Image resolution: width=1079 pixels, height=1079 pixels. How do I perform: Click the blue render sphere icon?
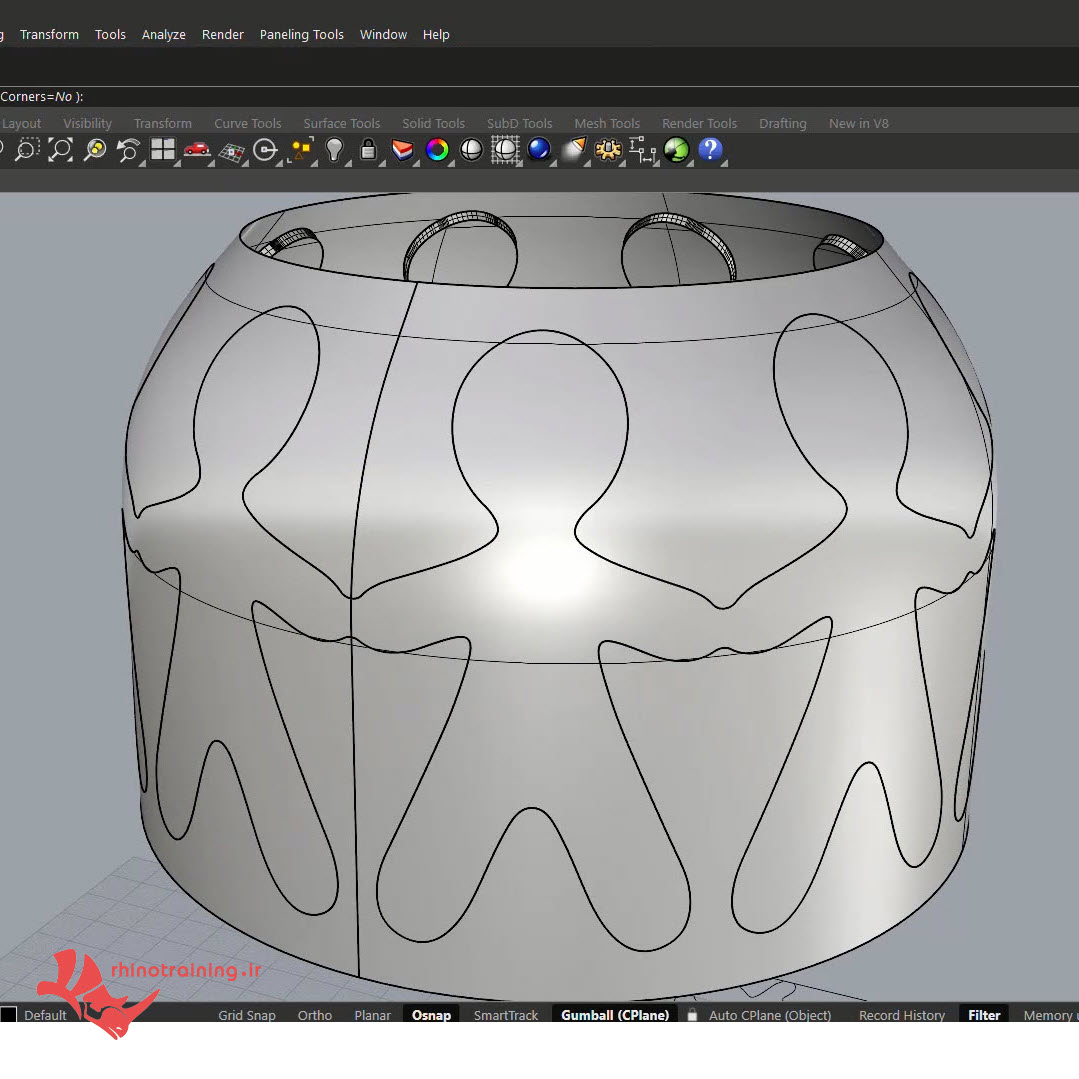[539, 150]
